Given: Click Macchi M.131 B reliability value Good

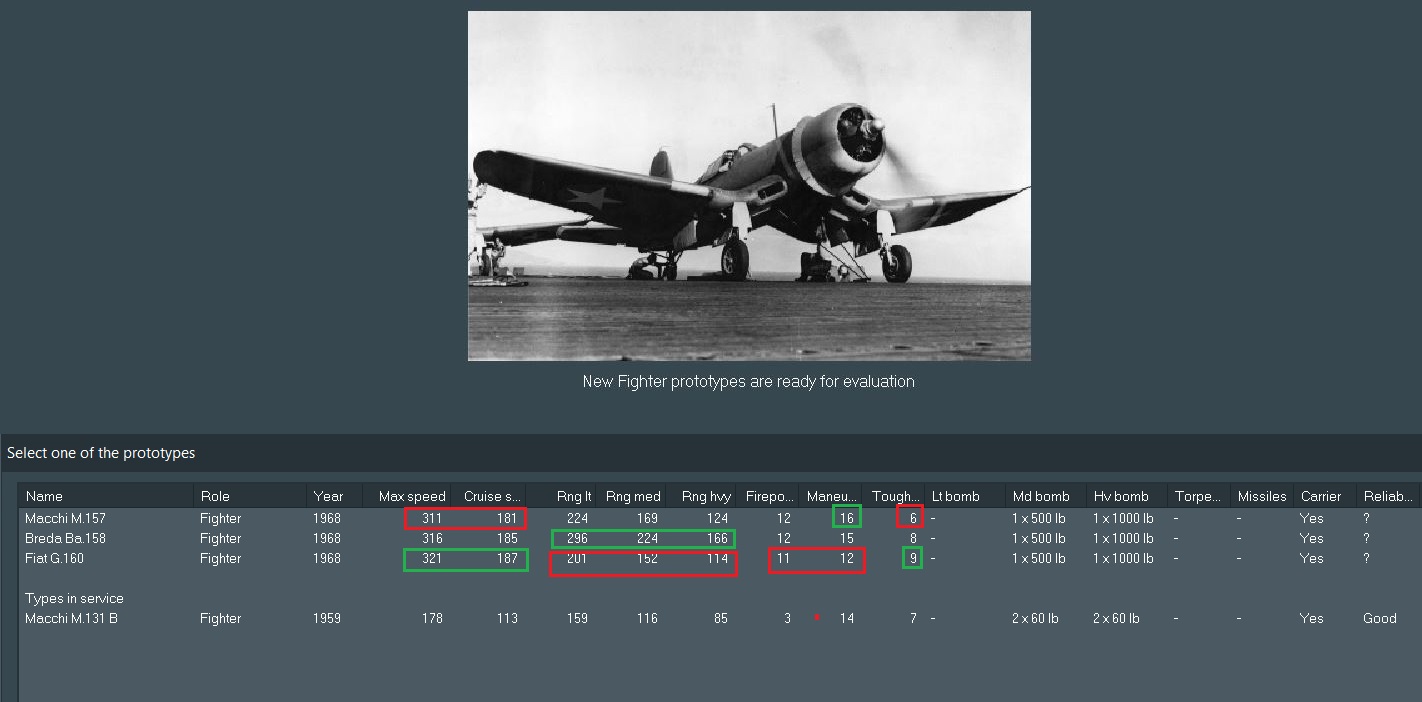Looking at the screenshot, I should coord(1379,619).
